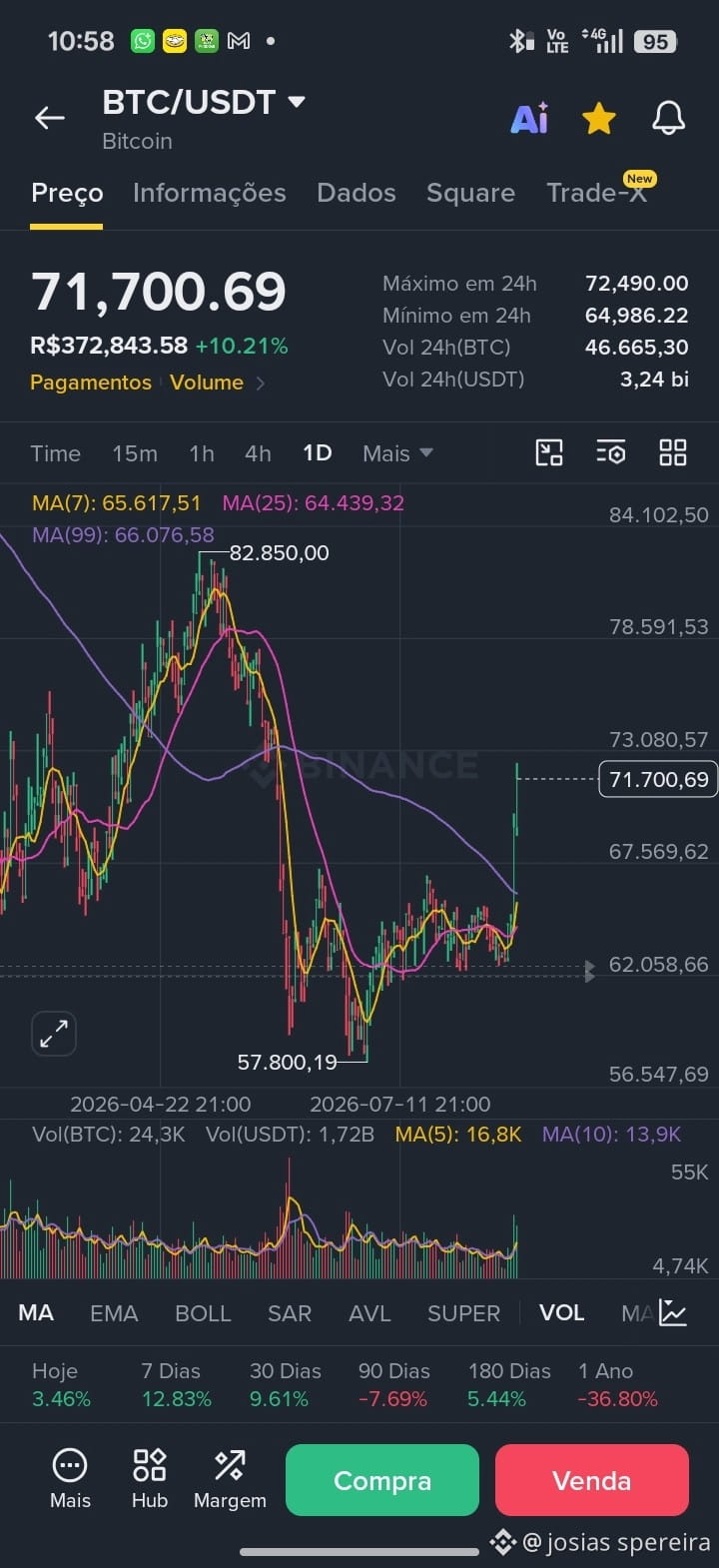The height and width of the screenshot is (1568, 719).
Task: Tap the red Venda button
Action: click(592, 1480)
